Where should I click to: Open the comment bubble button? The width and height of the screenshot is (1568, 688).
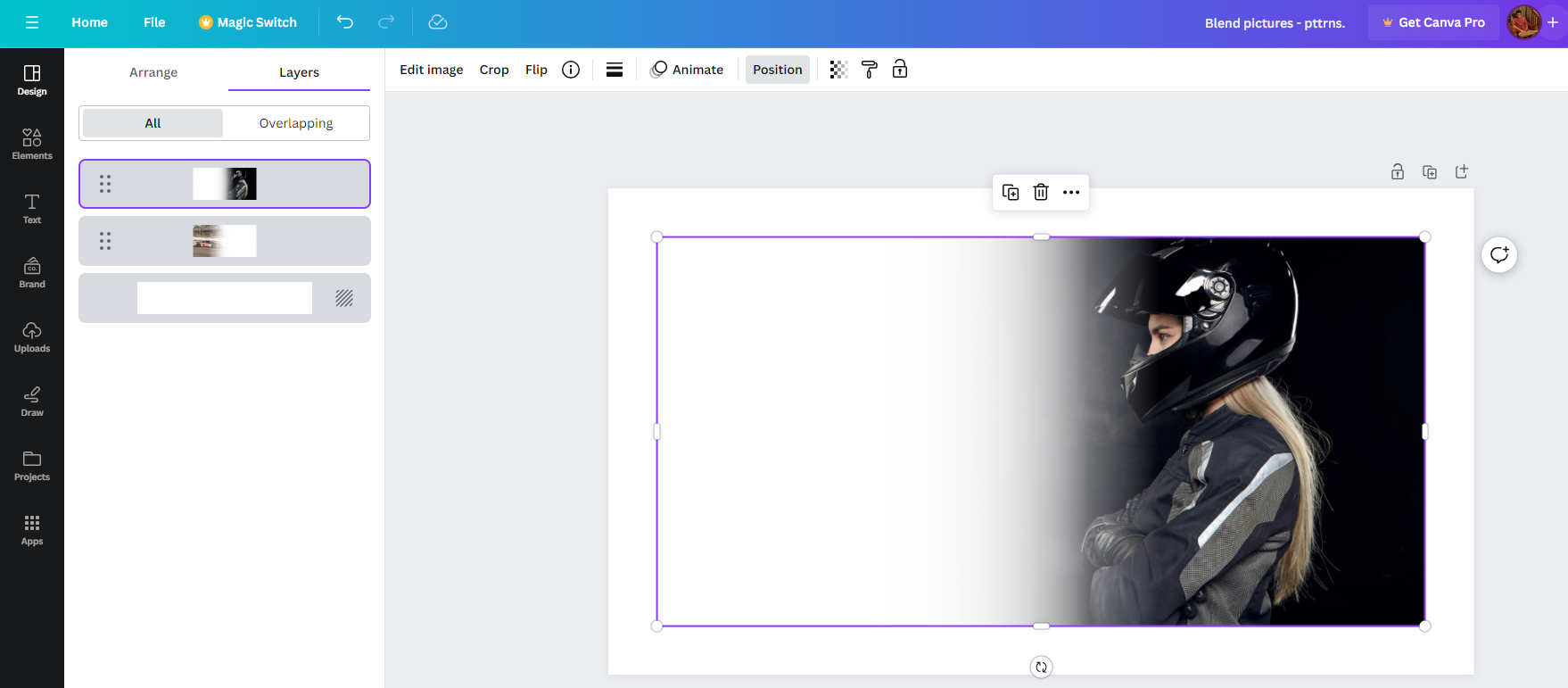click(x=1499, y=255)
